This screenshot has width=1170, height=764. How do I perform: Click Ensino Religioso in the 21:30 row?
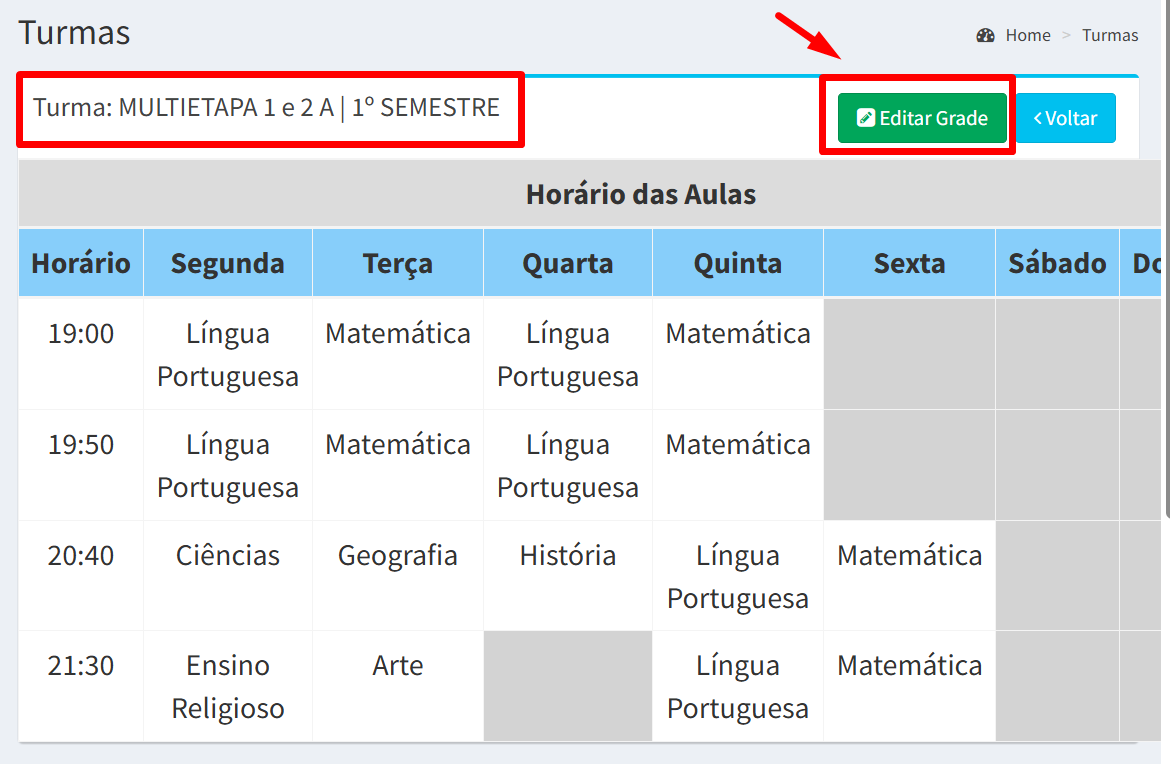[228, 686]
